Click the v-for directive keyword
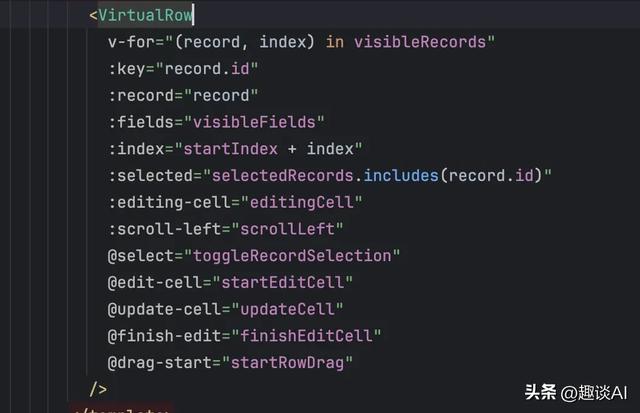This screenshot has width=640, height=413. click(x=131, y=42)
